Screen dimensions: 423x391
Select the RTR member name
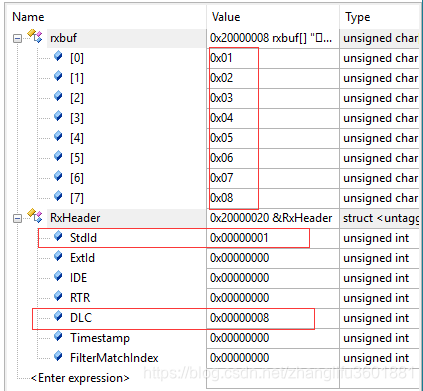pos(80,298)
